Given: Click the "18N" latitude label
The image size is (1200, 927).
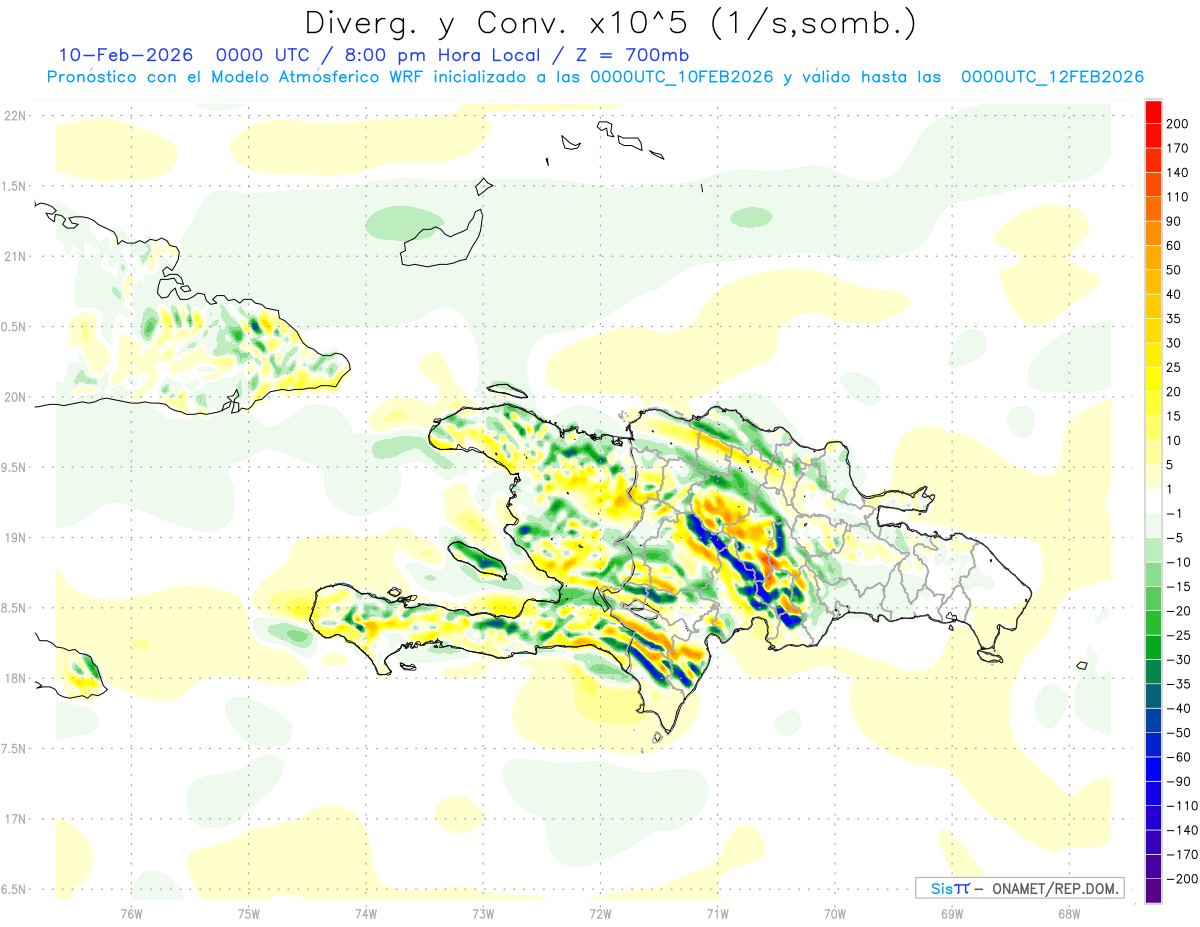Looking at the screenshot, I should (x=16, y=678).
